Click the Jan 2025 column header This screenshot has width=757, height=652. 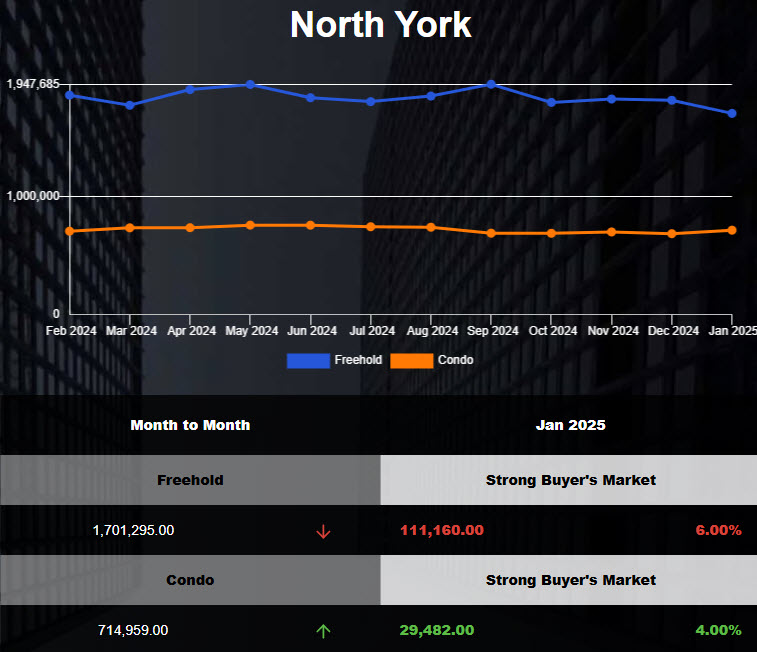(570, 425)
